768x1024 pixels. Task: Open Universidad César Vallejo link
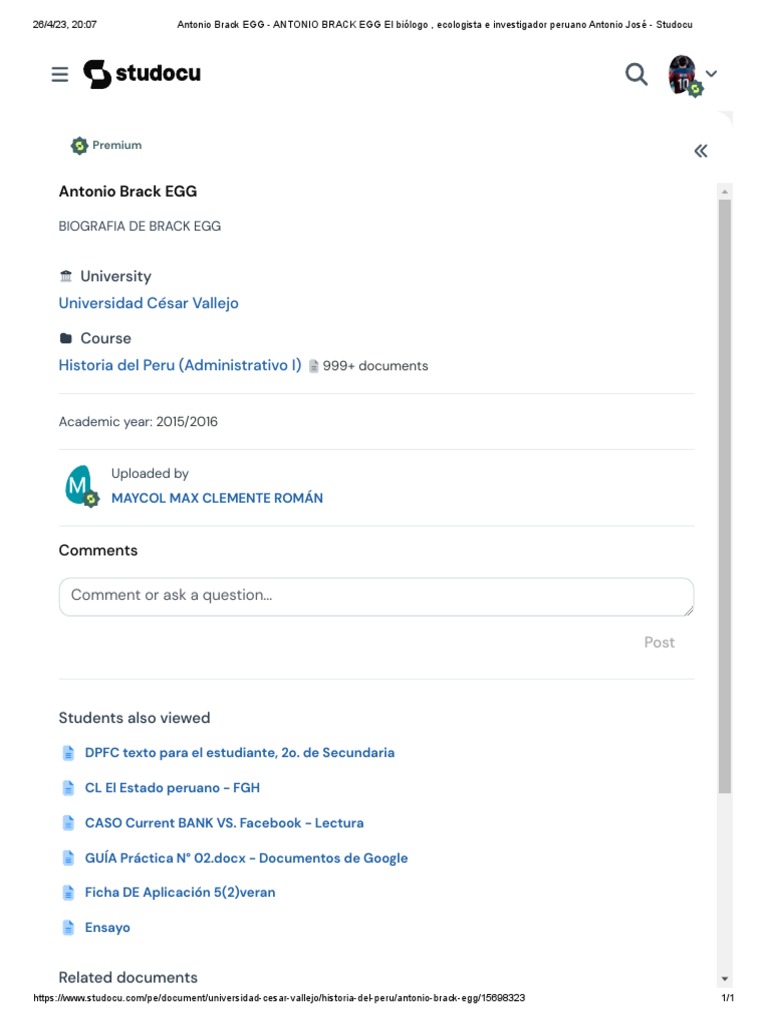click(x=148, y=303)
